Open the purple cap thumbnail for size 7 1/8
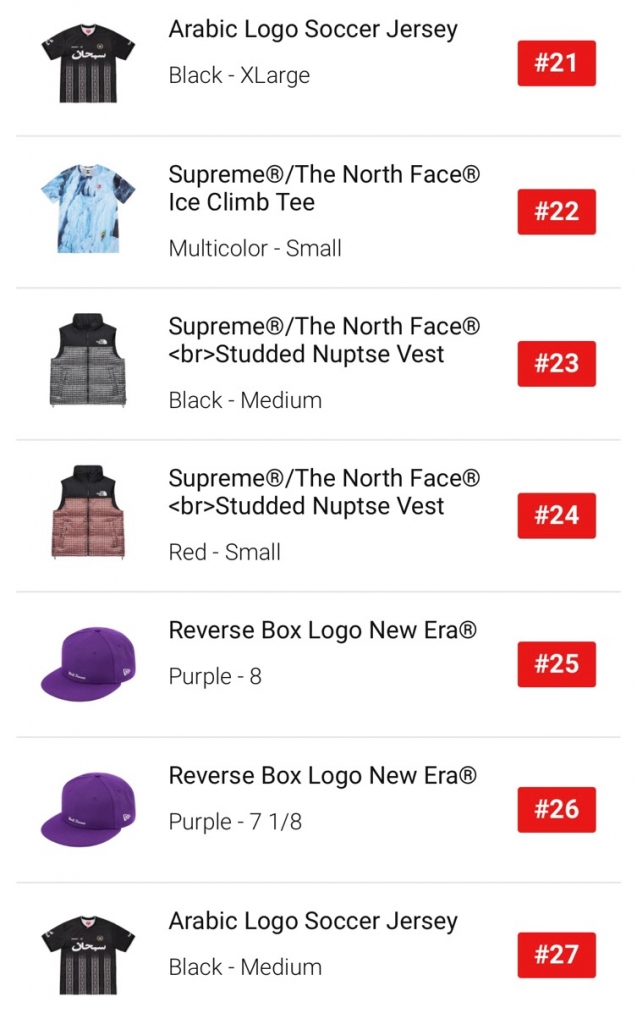This screenshot has height=1024, width=637. (88, 809)
